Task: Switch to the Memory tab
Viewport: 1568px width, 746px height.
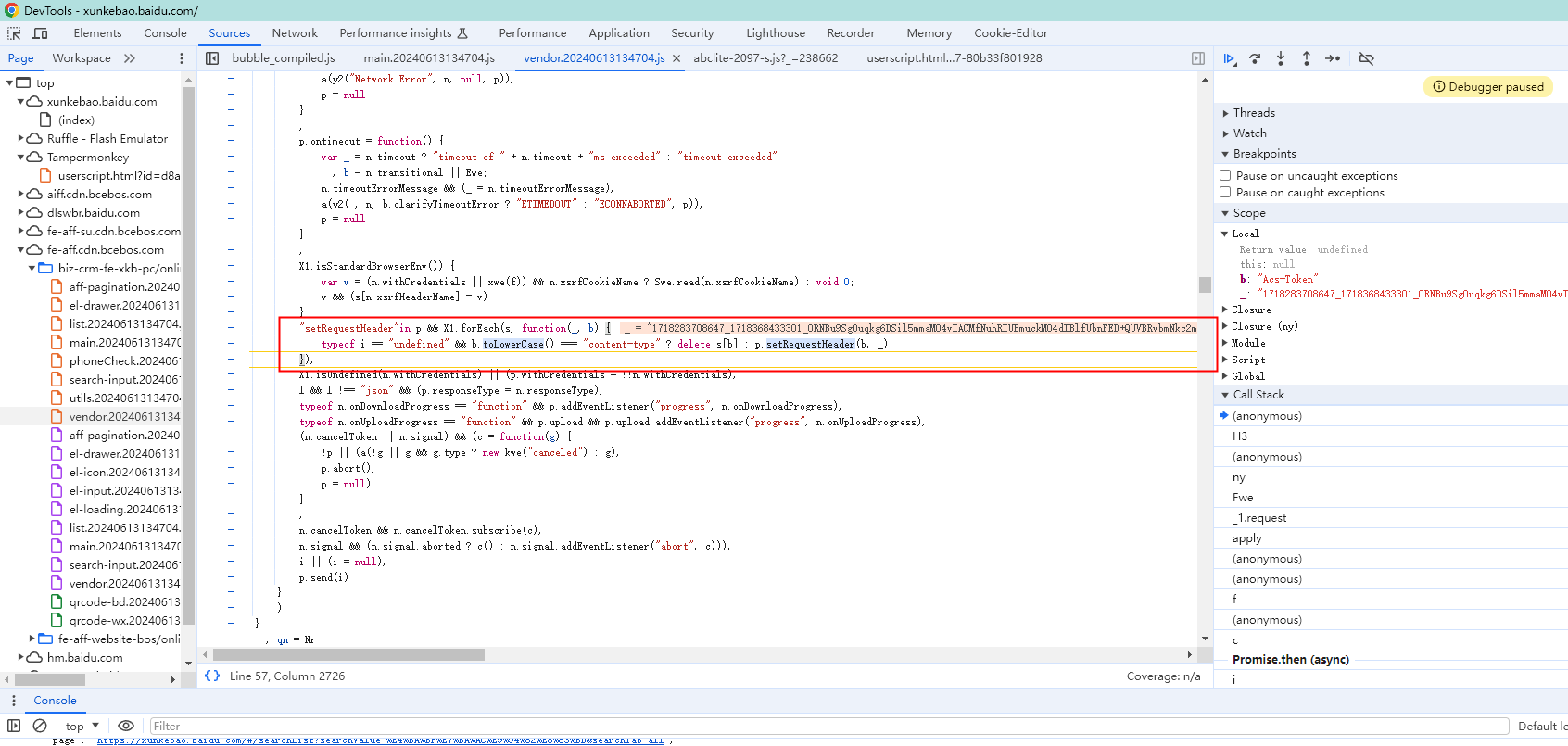Action: click(929, 33)
